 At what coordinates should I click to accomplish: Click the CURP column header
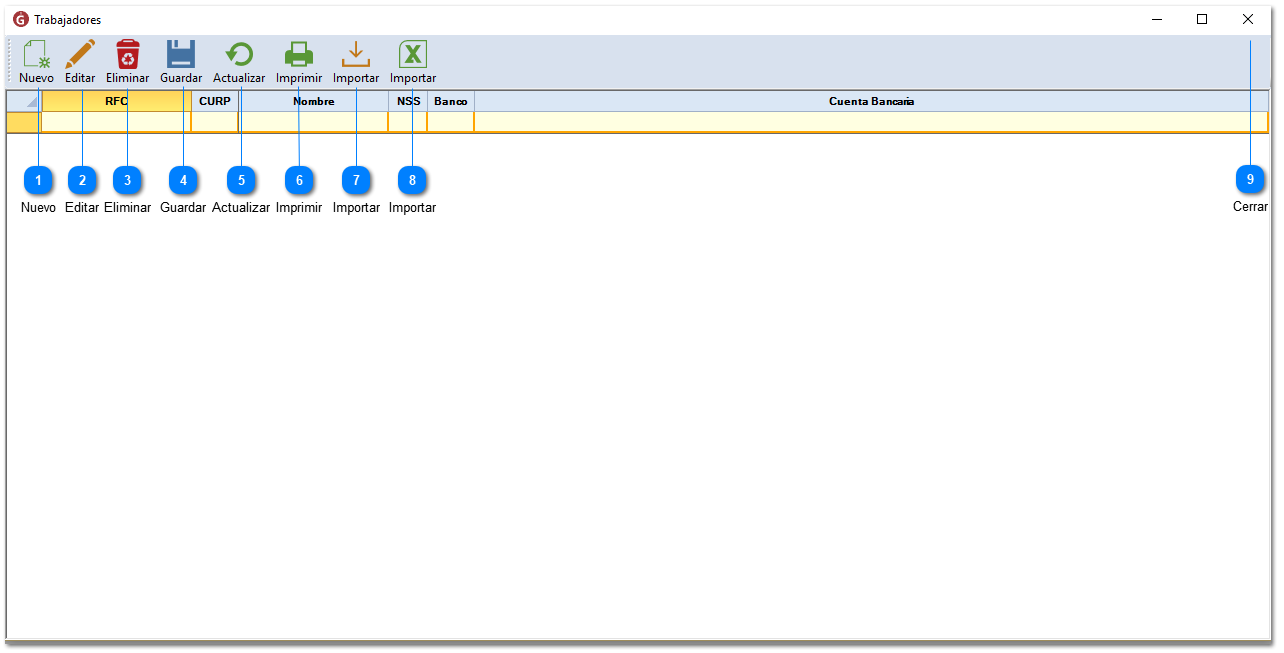(215, 101)
